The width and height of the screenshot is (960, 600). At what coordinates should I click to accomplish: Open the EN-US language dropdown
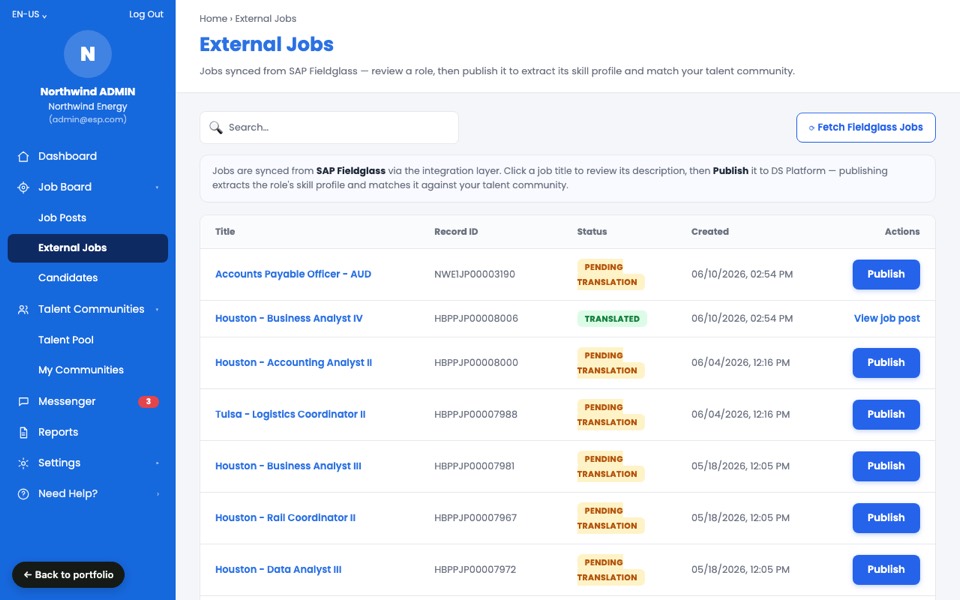click(29, 14)
